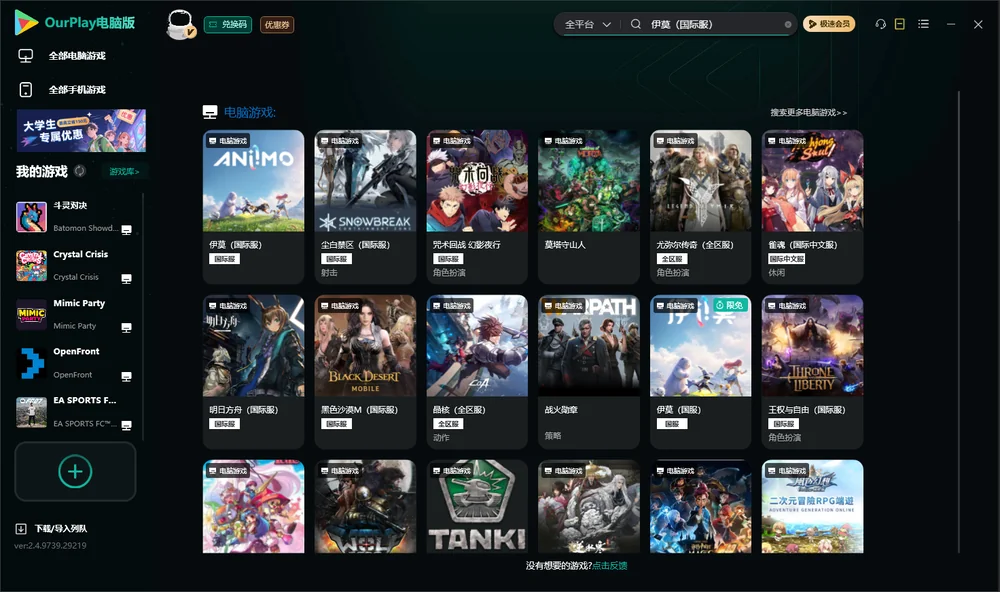Screen dimensions: 1000x592
Task: Select the 战火勋章 game card
Action: pos(589,372)
